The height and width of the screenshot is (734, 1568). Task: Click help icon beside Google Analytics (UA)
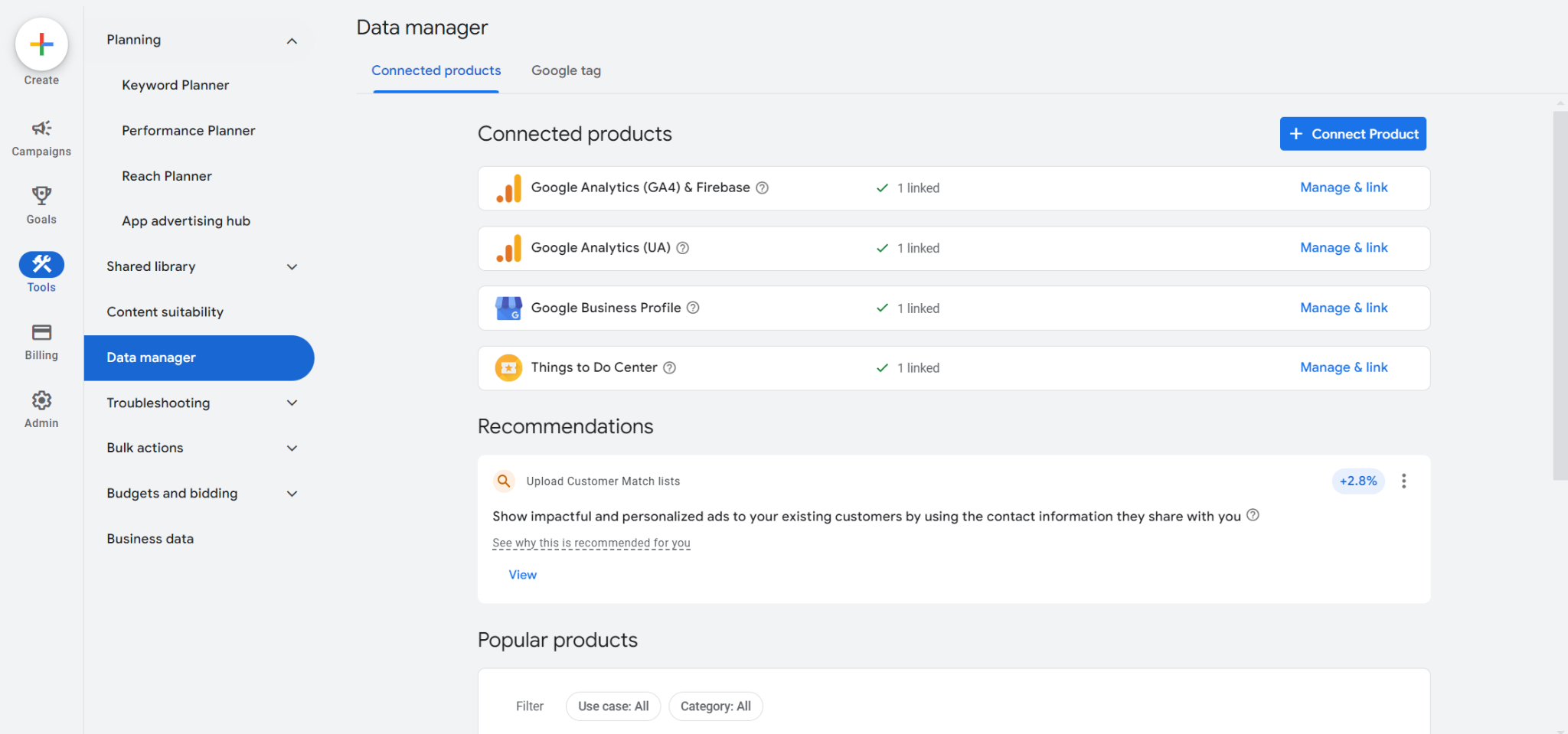pos(683,248)
